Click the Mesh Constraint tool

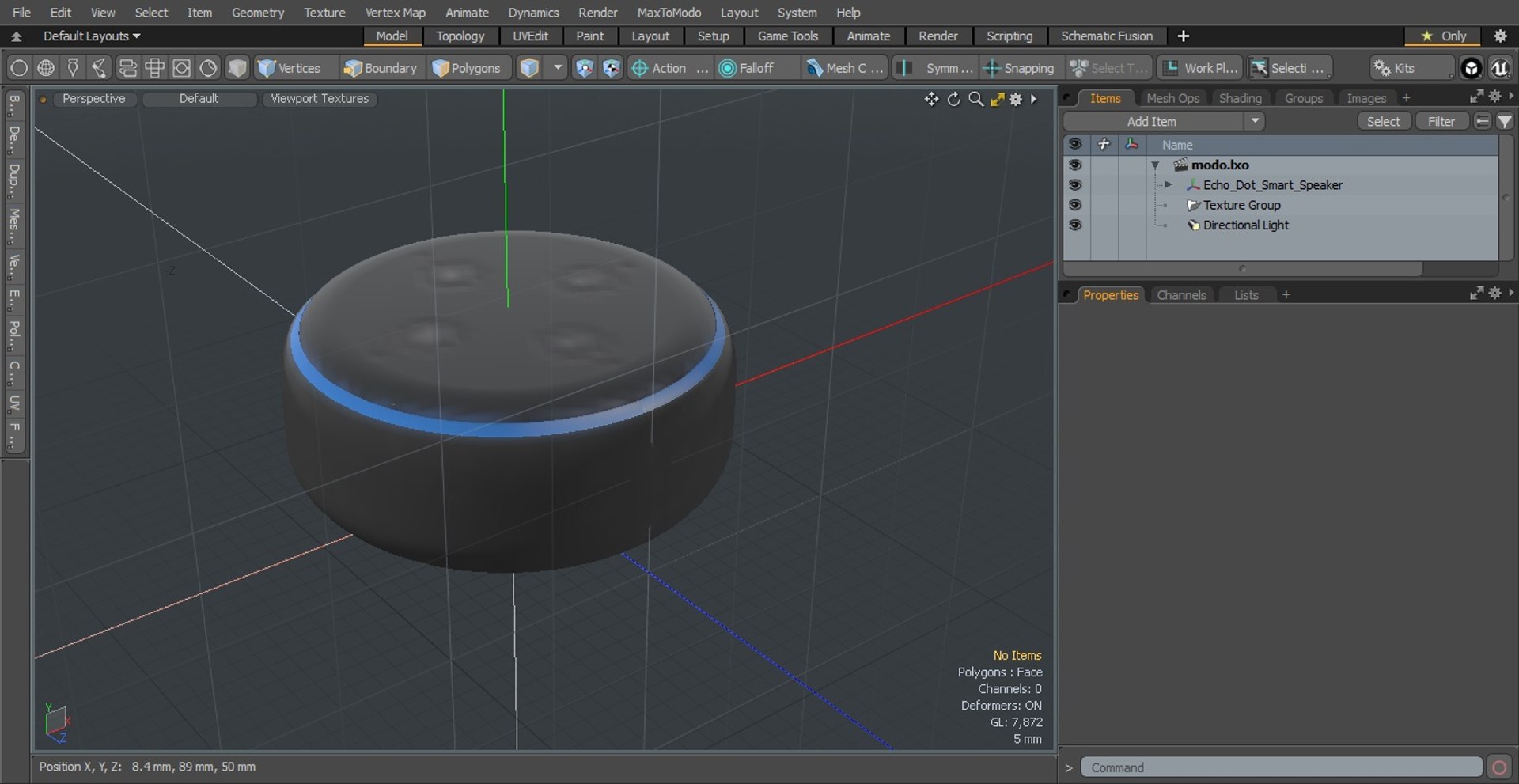coord(845,68)
